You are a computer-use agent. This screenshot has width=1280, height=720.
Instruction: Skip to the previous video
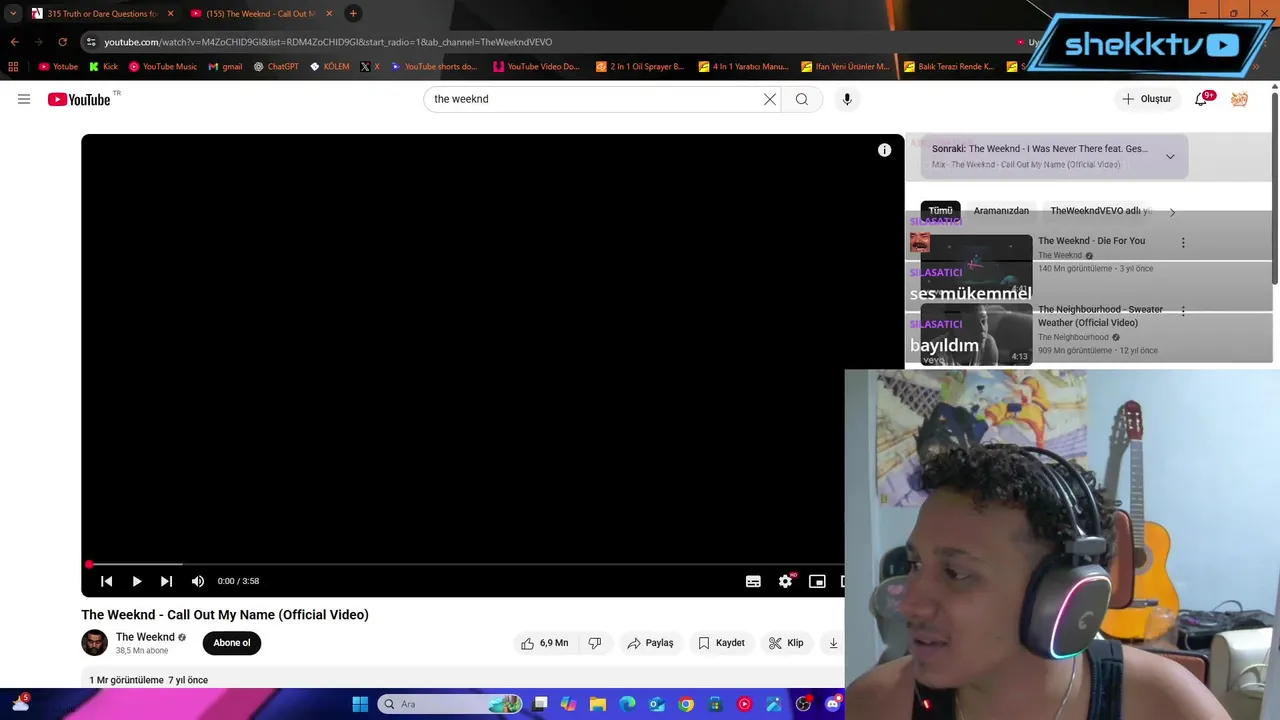click(x=106, y=581)
